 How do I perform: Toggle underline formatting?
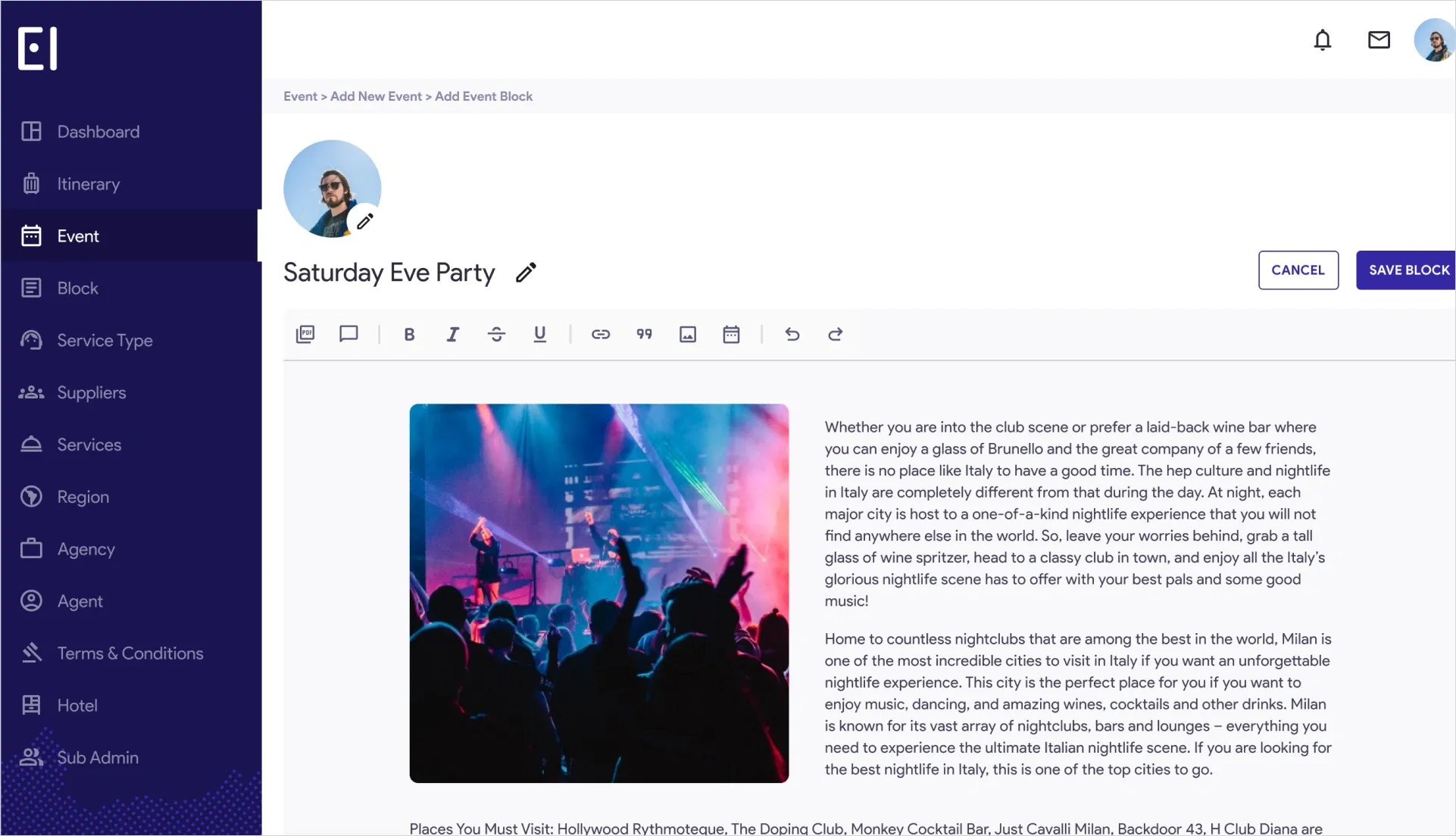(540, 334)
